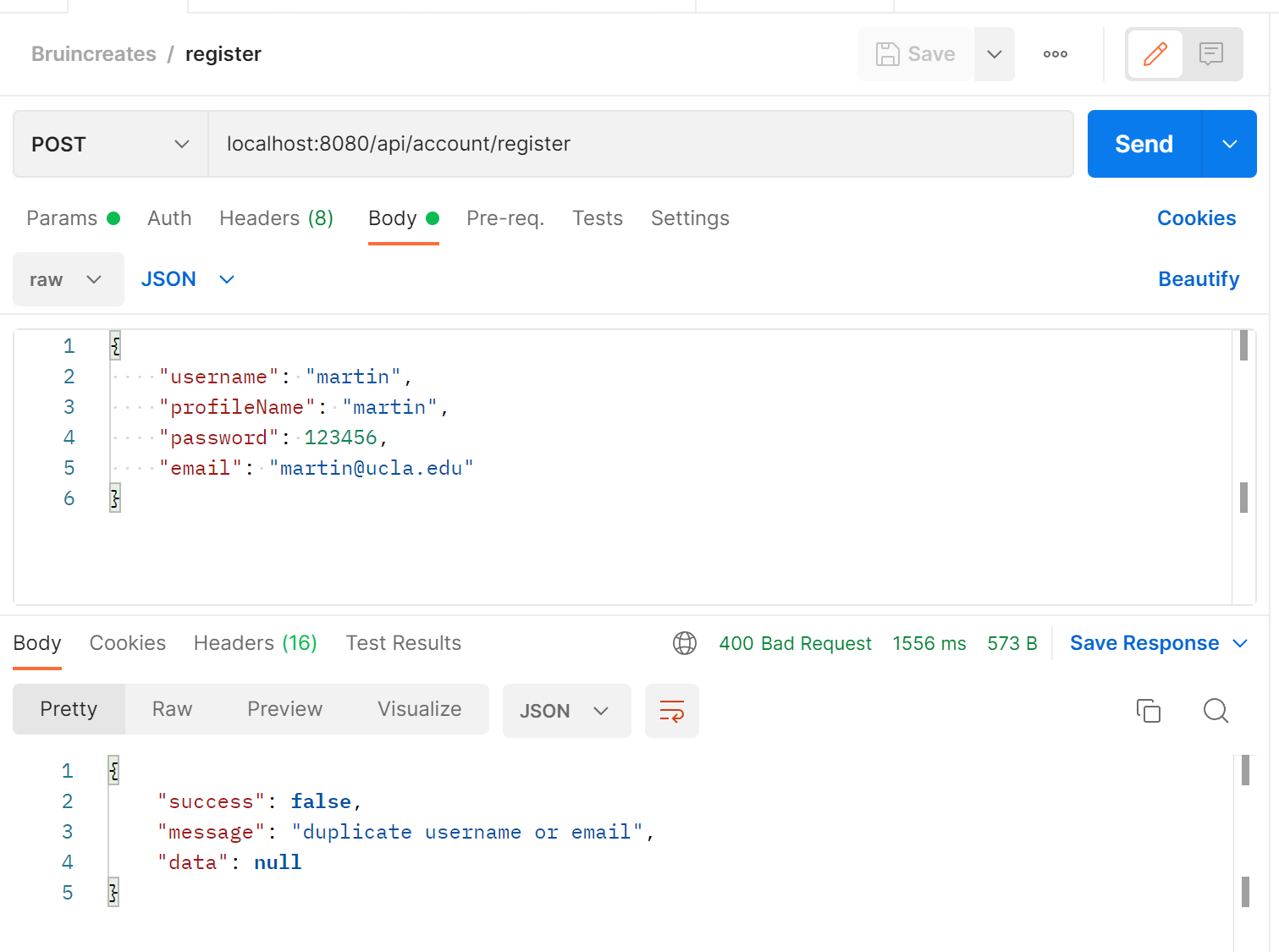Collapse the request body opening brace fold
Image resolution: width=1279 pixels, height=952 pixels.
tap(115, 345)
